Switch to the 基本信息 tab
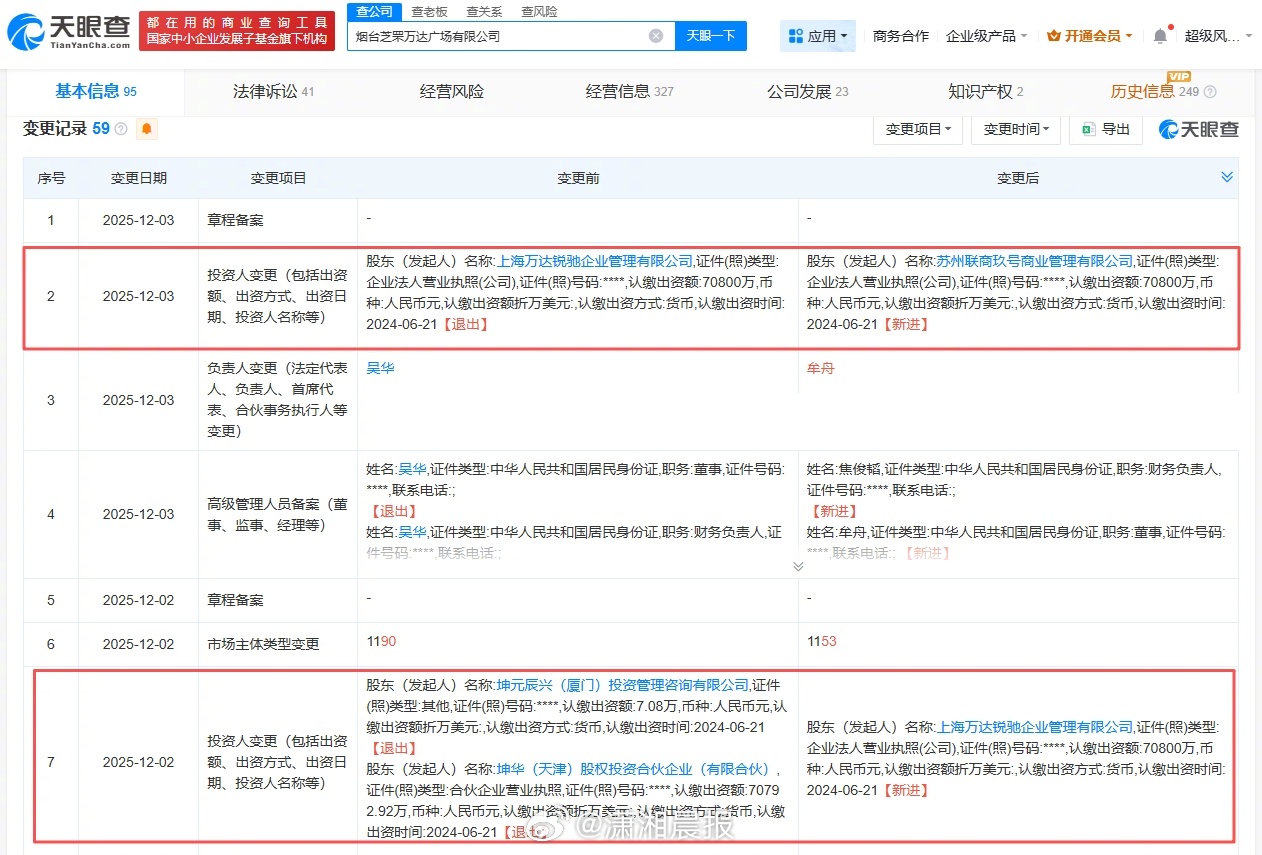 (x=95, y=92)
